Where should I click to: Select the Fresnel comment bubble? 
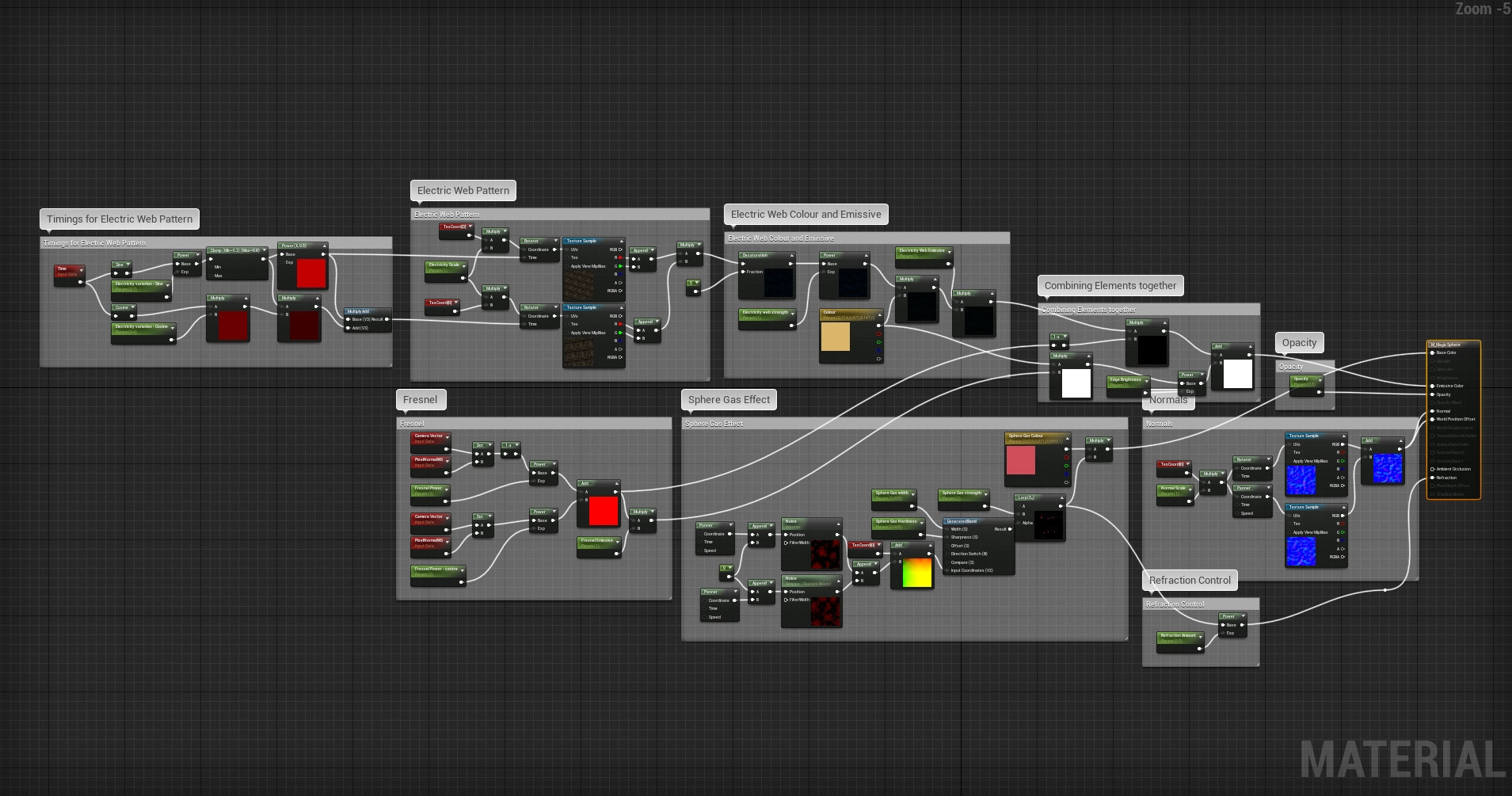pos(421,400)
